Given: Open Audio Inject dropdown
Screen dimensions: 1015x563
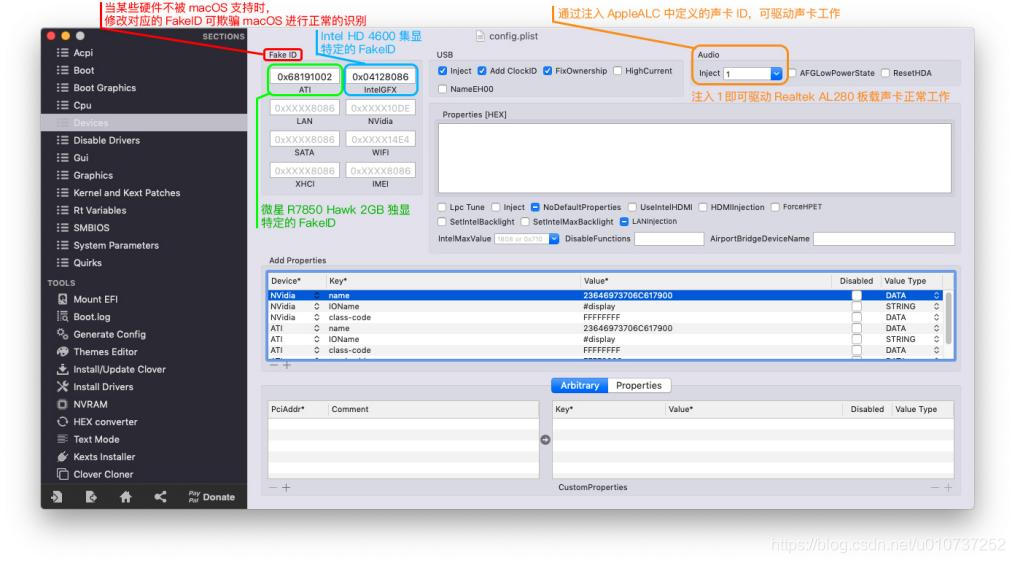Looking at the screenshot, I should 775,73.
